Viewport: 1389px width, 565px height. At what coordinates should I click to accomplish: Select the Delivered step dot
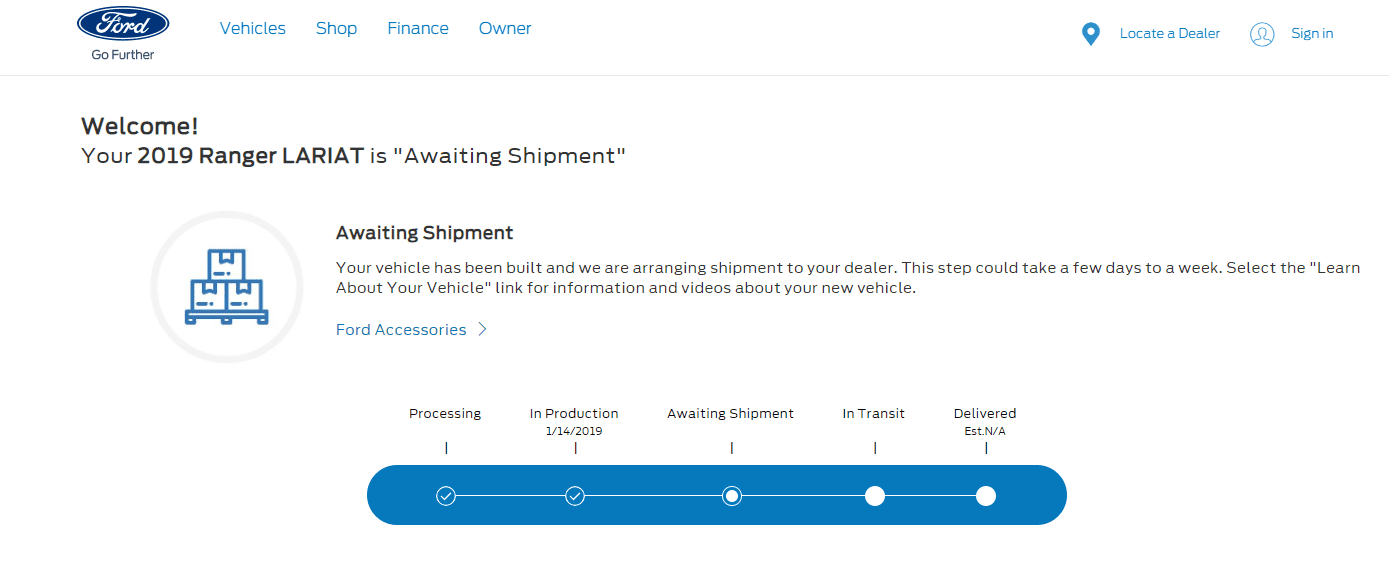coord(986,495)
